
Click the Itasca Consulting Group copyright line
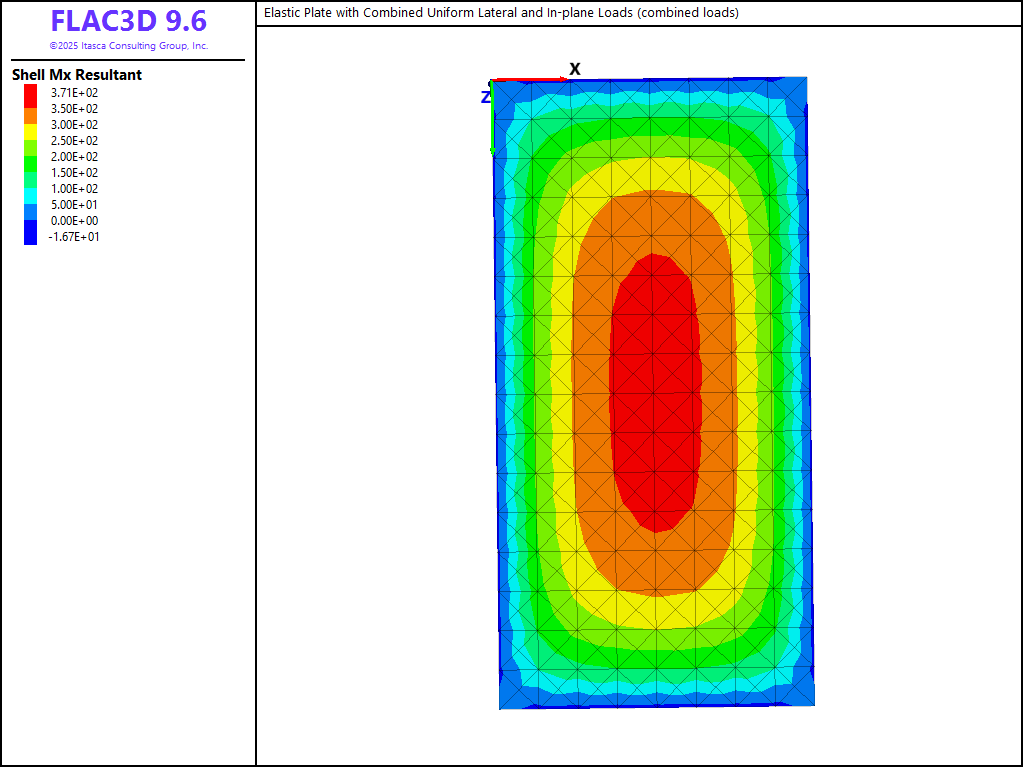[x=128, y=46]
